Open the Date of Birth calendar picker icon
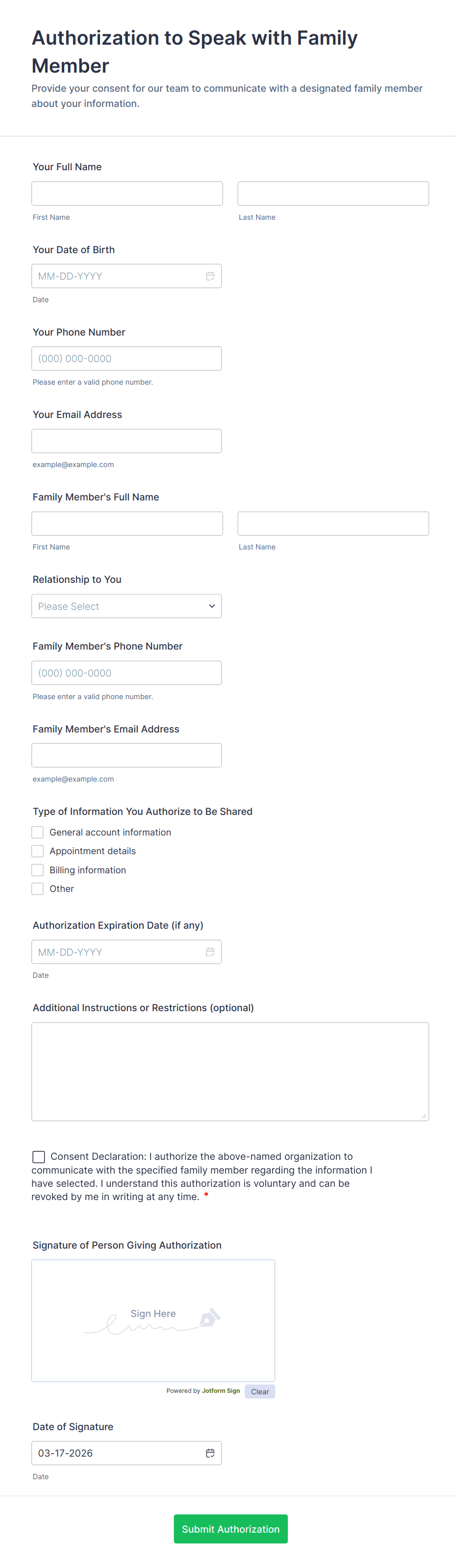Image resolution: width=456 pixels, height=1568 pixels. pos(210,276)
